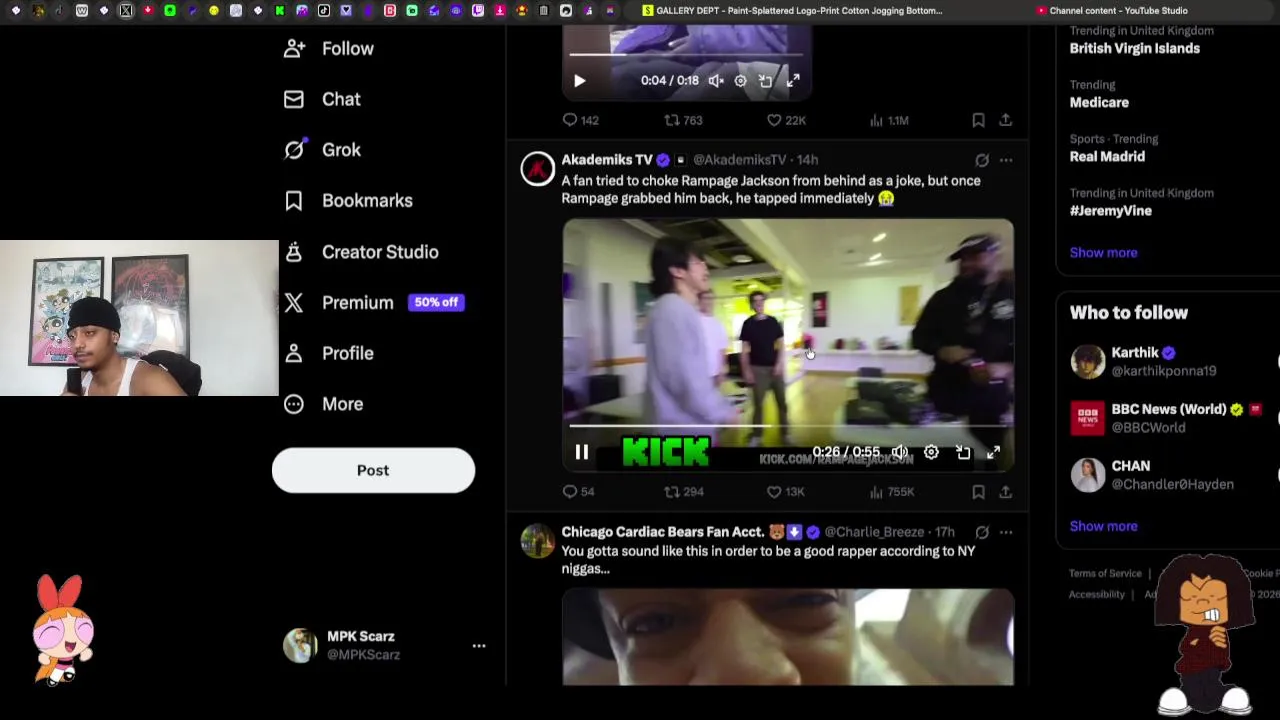Repost the post with 294 reposts
Viewport: 1280px width, 720px height.
click(x=684, y=492)
